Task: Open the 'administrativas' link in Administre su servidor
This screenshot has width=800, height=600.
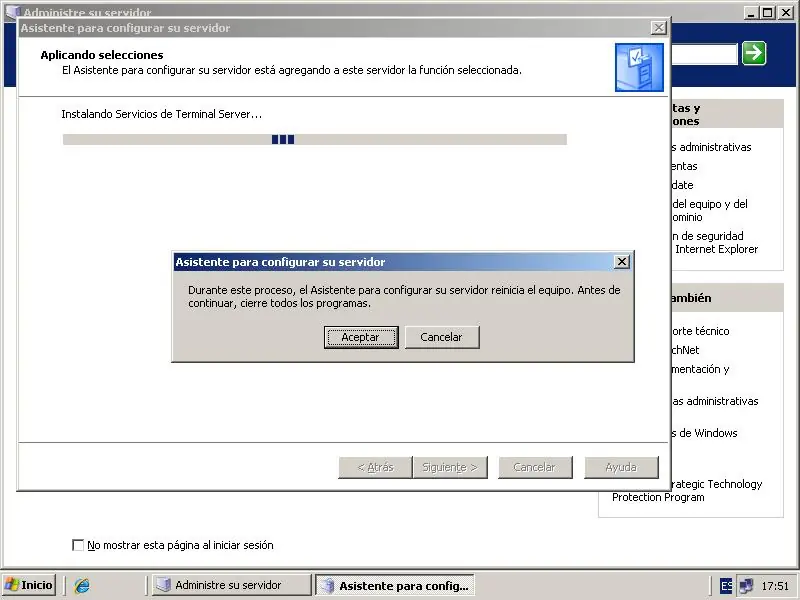Action: point(712,147)
